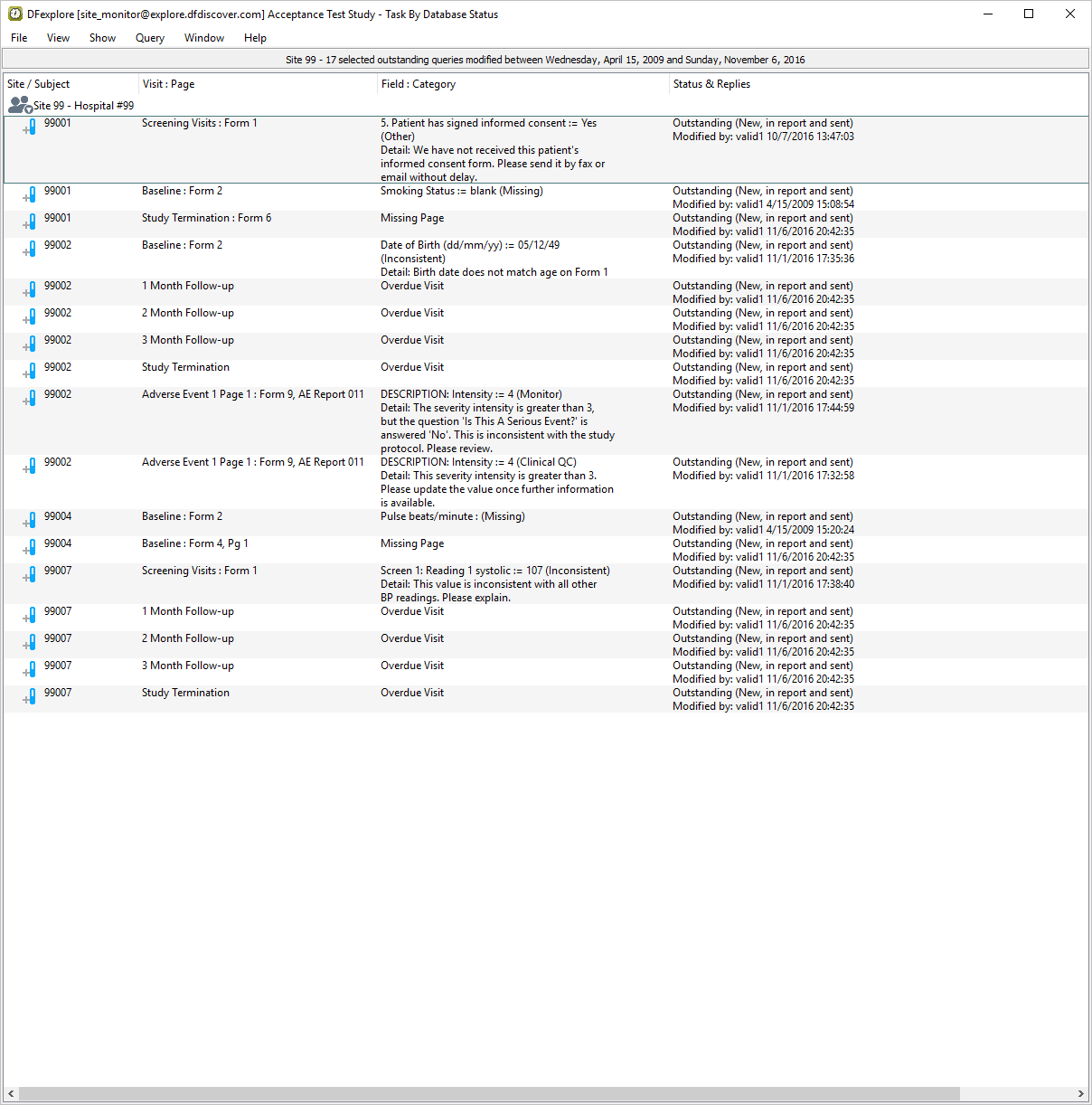Click query icon for 99002 Study Termination row
The image size is (1092, 1105).
(x=30, y=372)
